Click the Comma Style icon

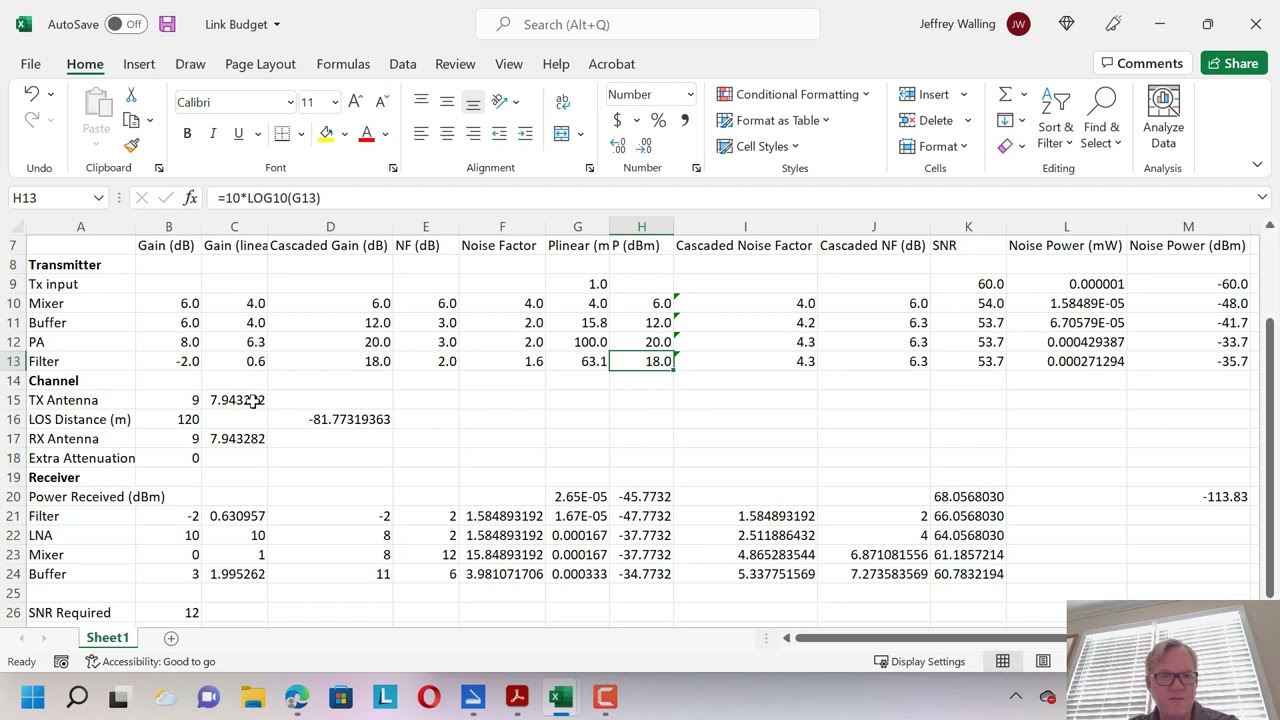[x=684, y=120]
